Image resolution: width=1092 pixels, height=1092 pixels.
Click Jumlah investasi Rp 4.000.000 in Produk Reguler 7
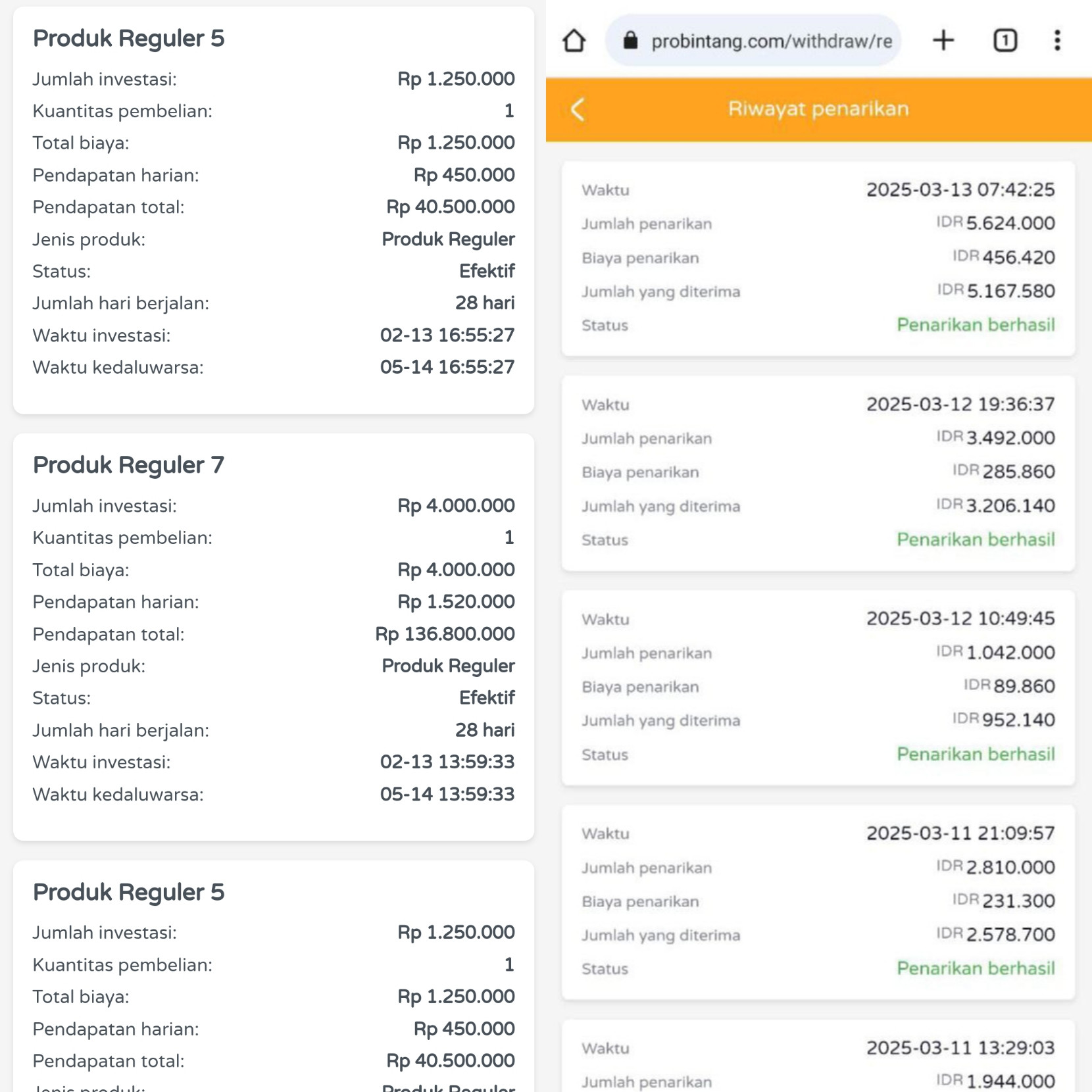click(x=456, y=506)
